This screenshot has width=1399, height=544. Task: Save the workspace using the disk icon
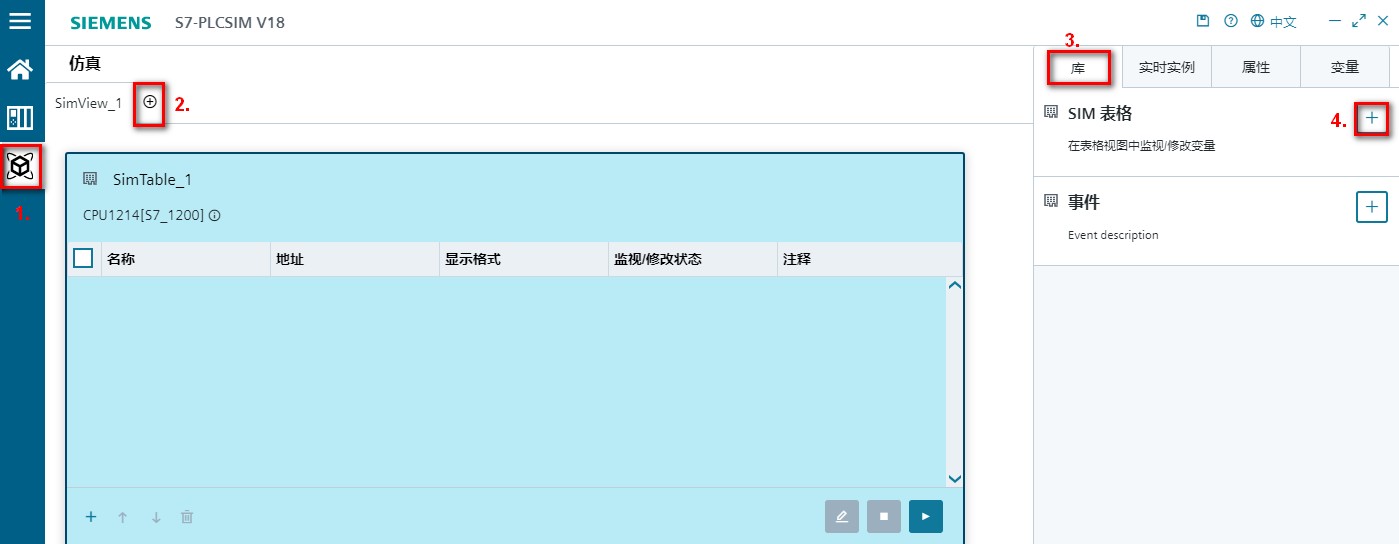coord(1203,21)
